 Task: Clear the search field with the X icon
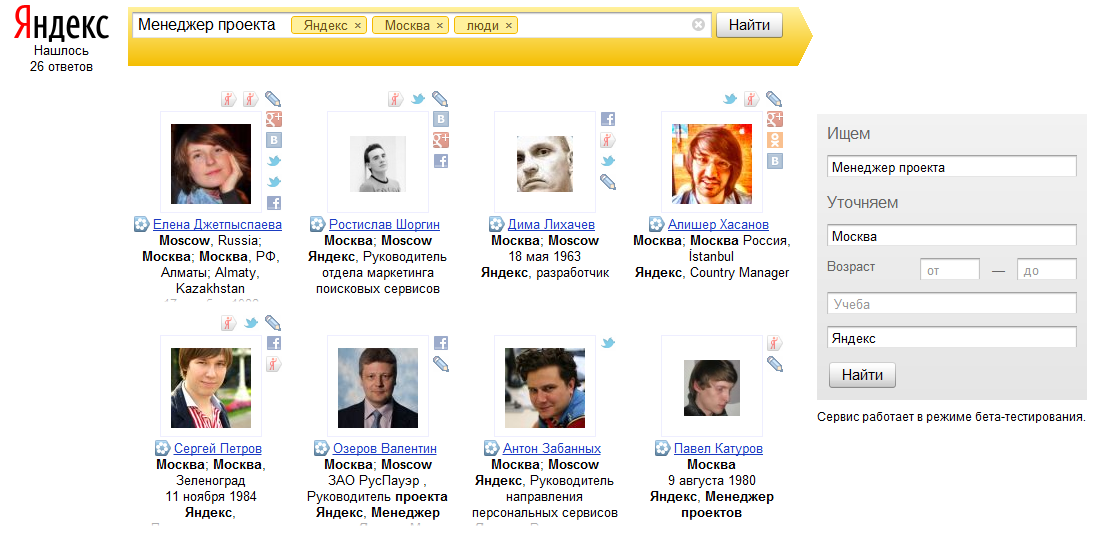click(698, 25)
